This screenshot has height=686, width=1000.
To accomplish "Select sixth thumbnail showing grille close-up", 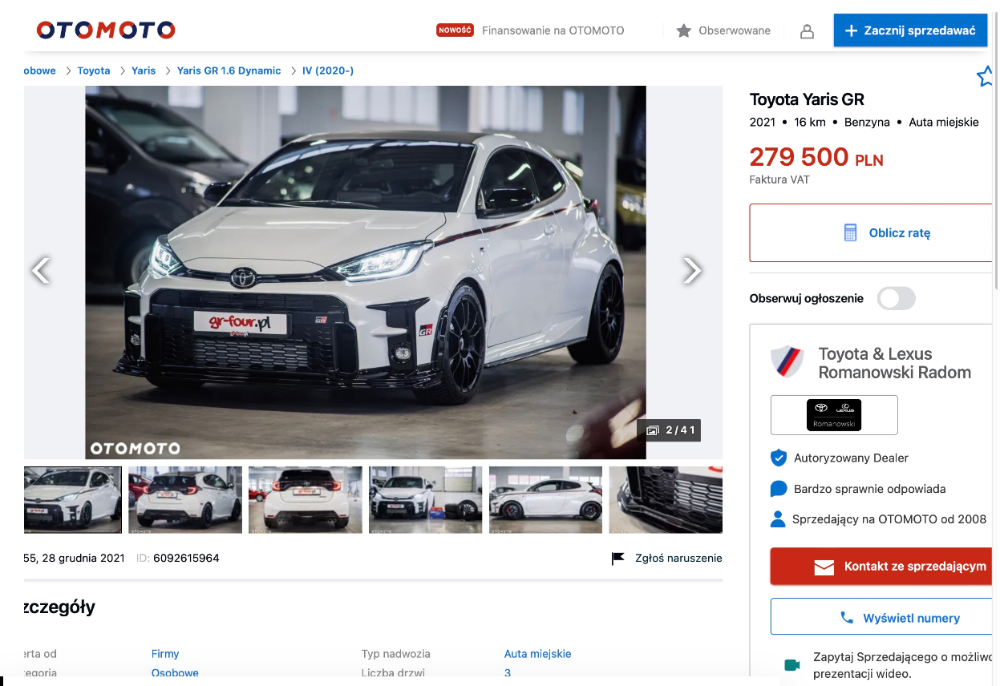I will (x=666, y=499).
